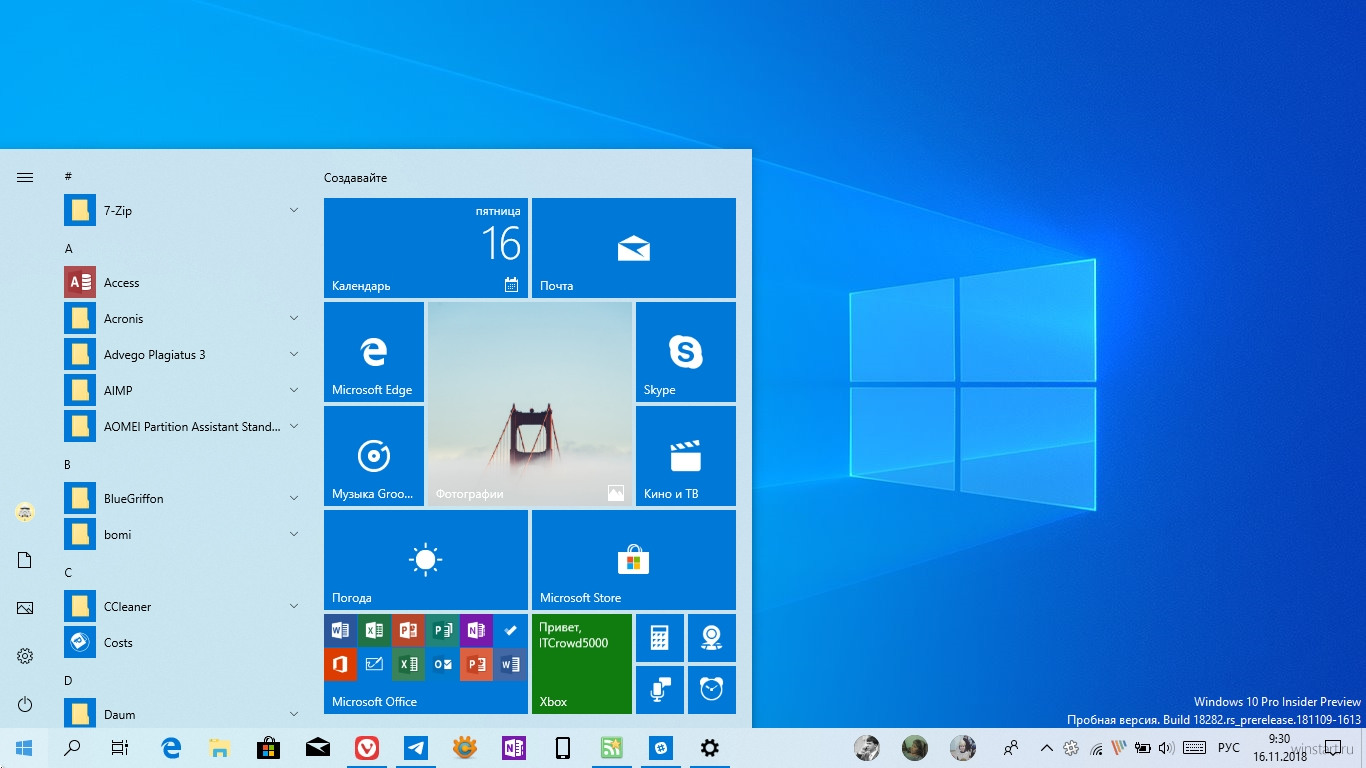
Task: Open Settings gear in the Start sidebar
Action: [25, 656]
